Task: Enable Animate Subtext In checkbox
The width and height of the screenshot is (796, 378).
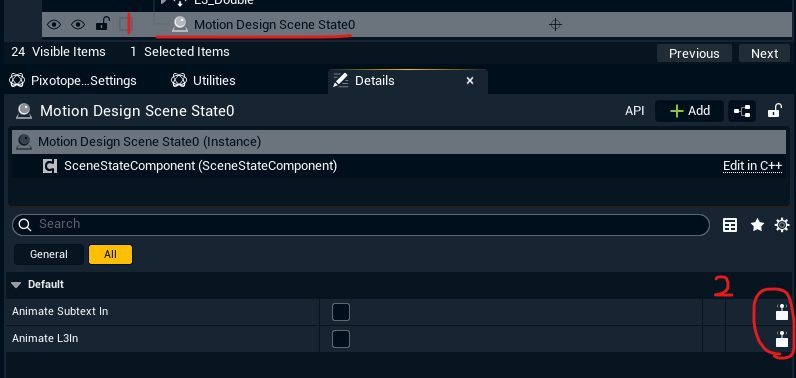Action: (x=341, y=312)
